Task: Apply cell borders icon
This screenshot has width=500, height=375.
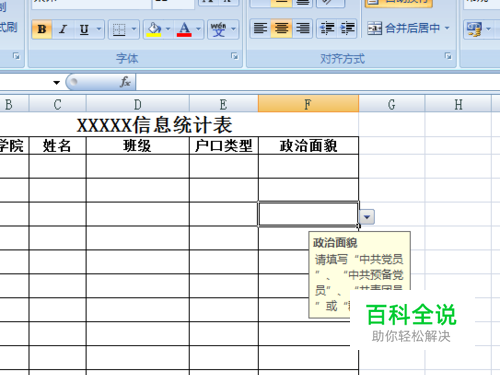Action: (119, 29)
